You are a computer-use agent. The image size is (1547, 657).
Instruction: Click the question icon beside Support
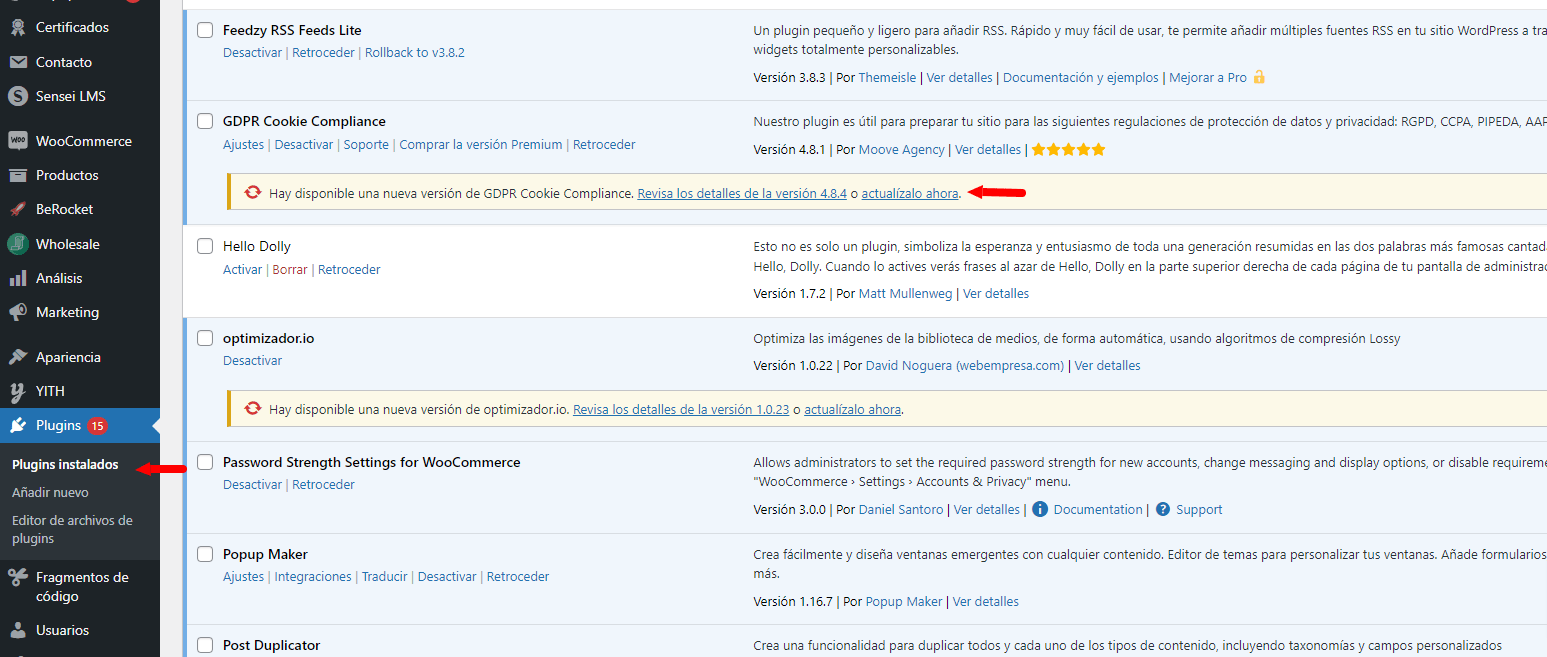(1163, 509)
